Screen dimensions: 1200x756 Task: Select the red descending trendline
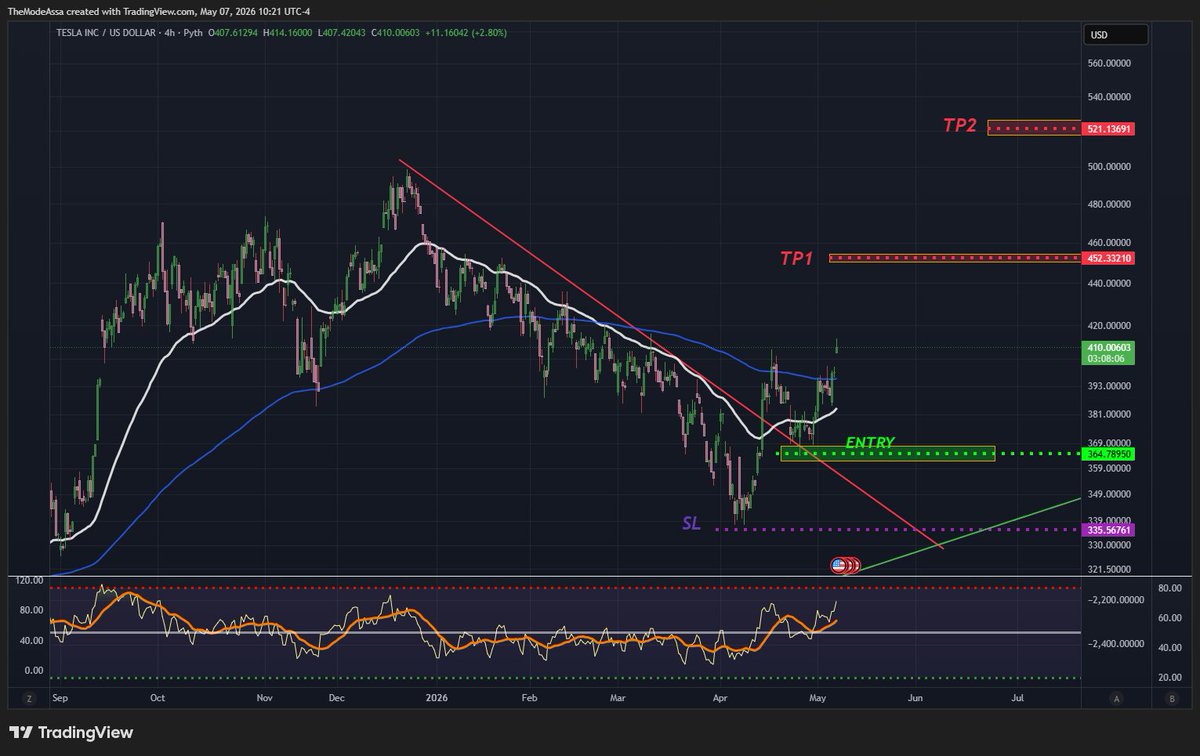coord(670,353)
